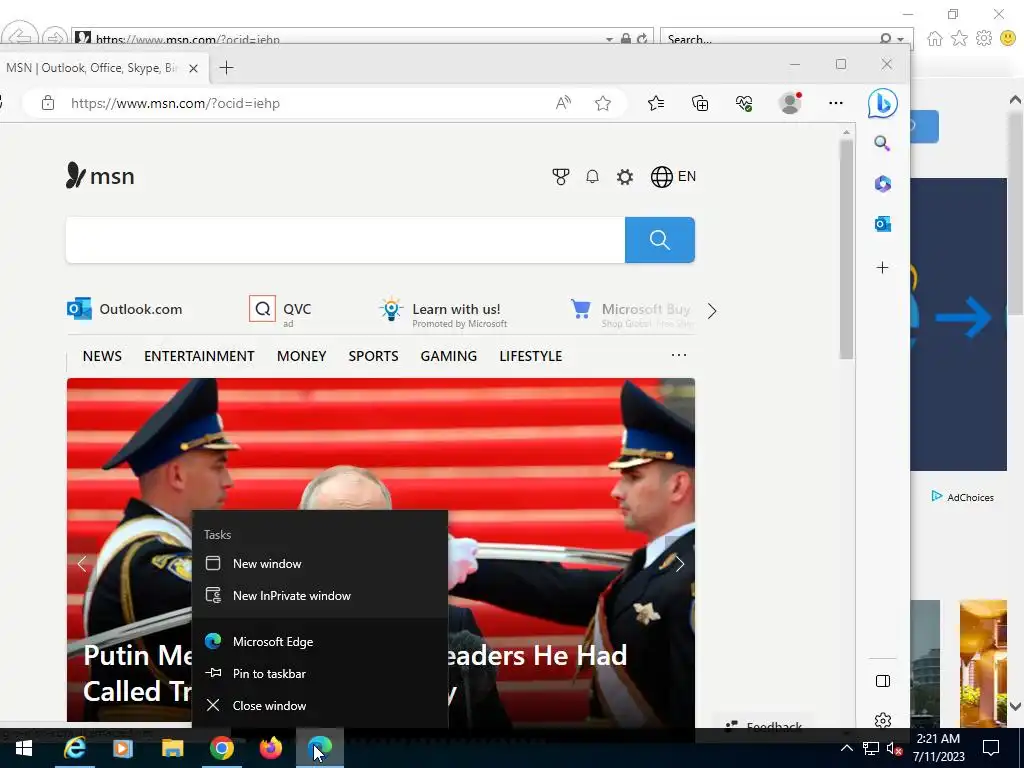The height and width of the screenshot is (768, 1024).
Task: Close the MSN tab in Edge
Action: point(193,68)
